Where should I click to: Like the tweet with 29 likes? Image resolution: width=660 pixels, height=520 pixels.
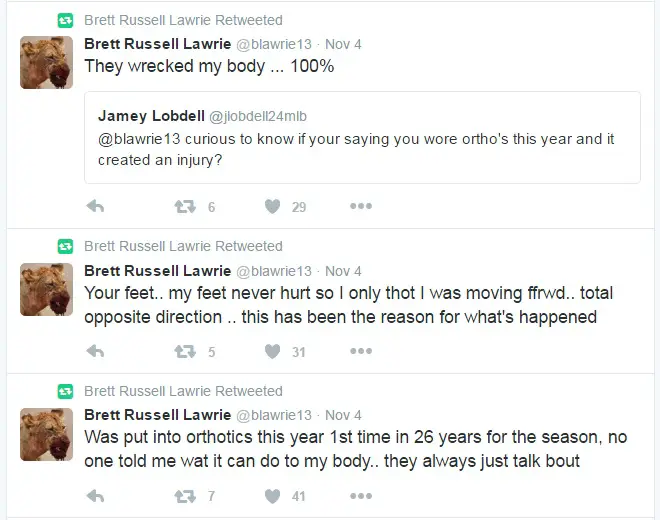coord(272,206)
